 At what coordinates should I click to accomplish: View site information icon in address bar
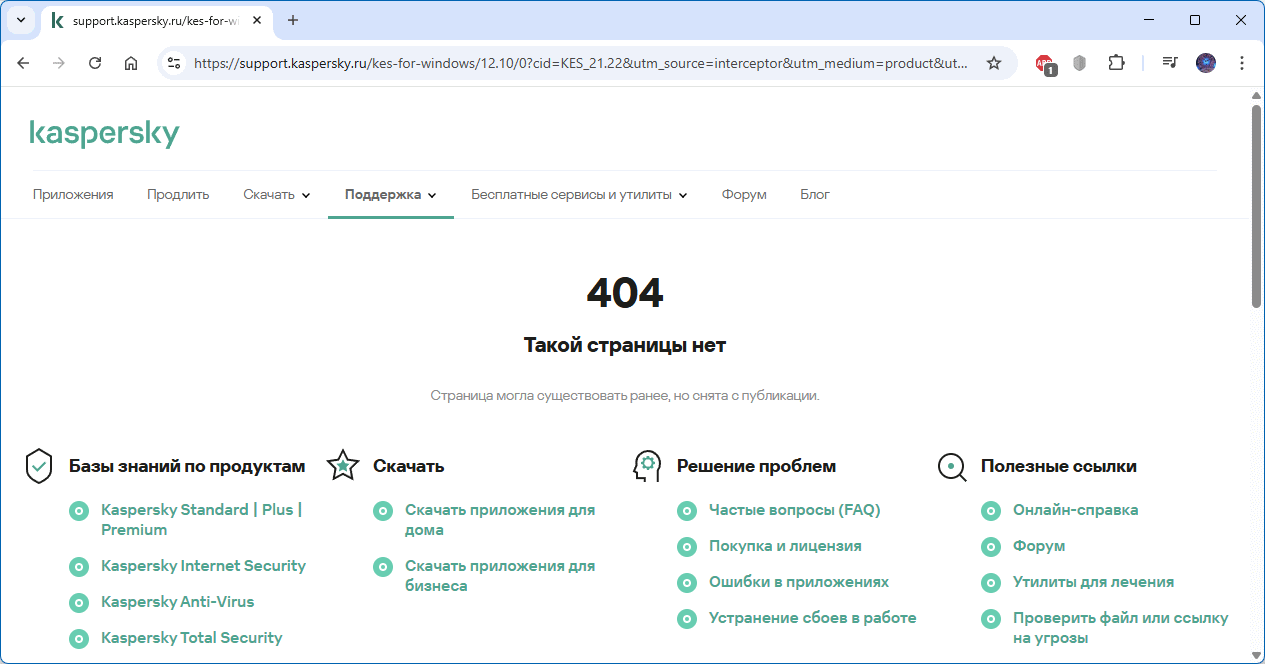point(174,63)
